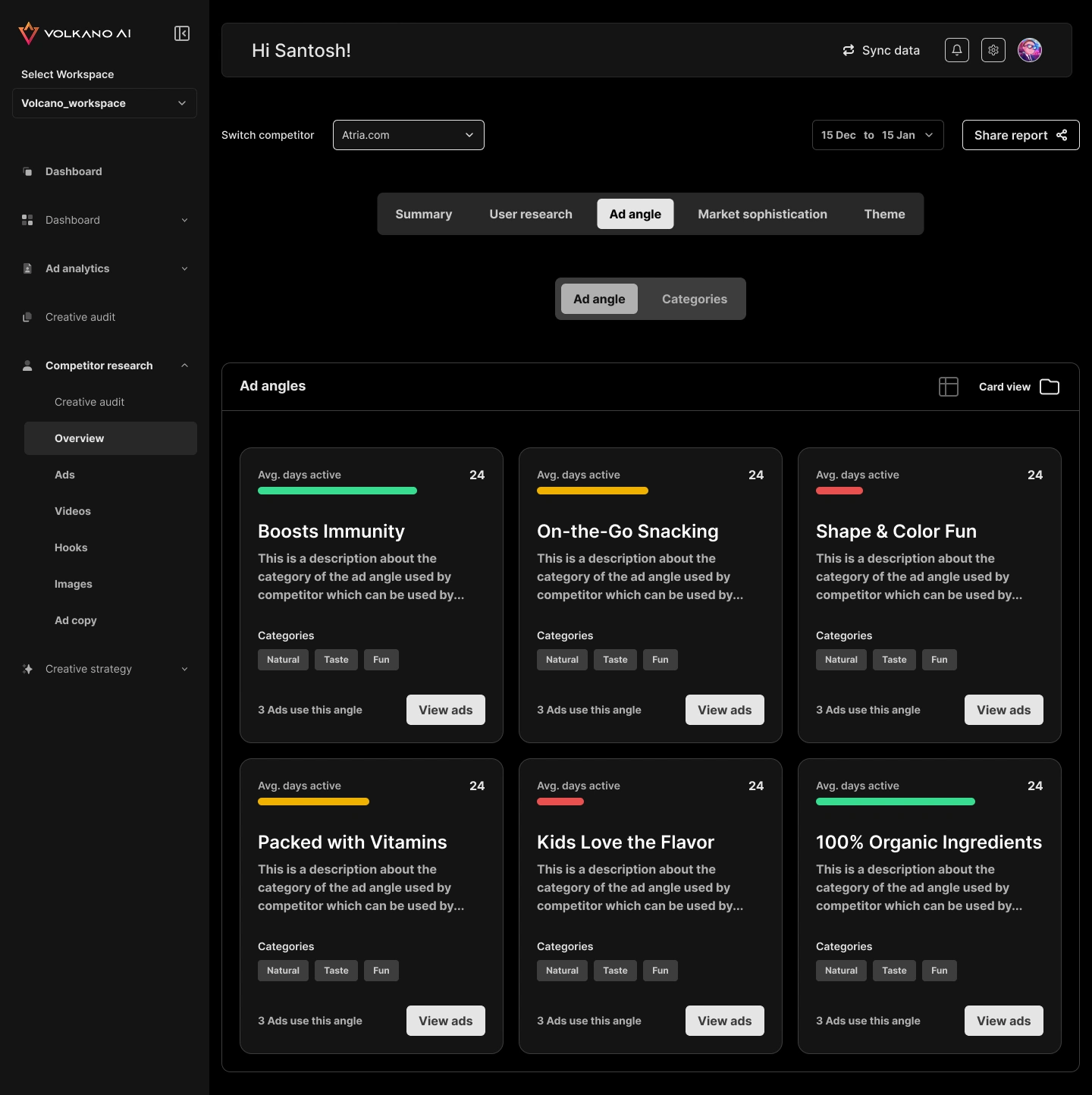Collapse the Competitor research chevron
1092x1095 pixels.
tap(184, 366)
